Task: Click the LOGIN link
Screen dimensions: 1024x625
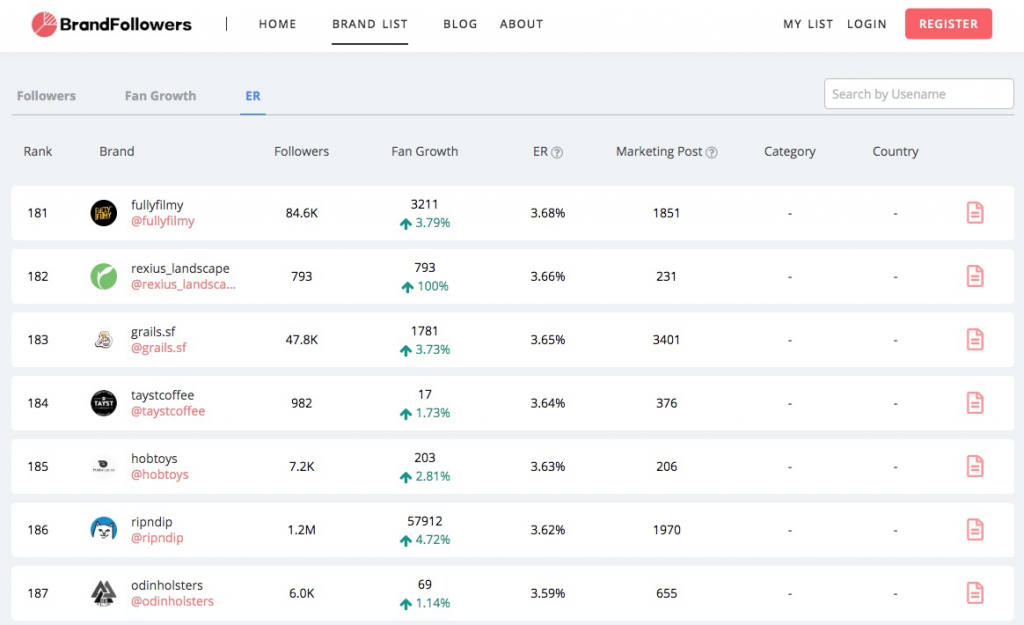Action: point(867,24)
